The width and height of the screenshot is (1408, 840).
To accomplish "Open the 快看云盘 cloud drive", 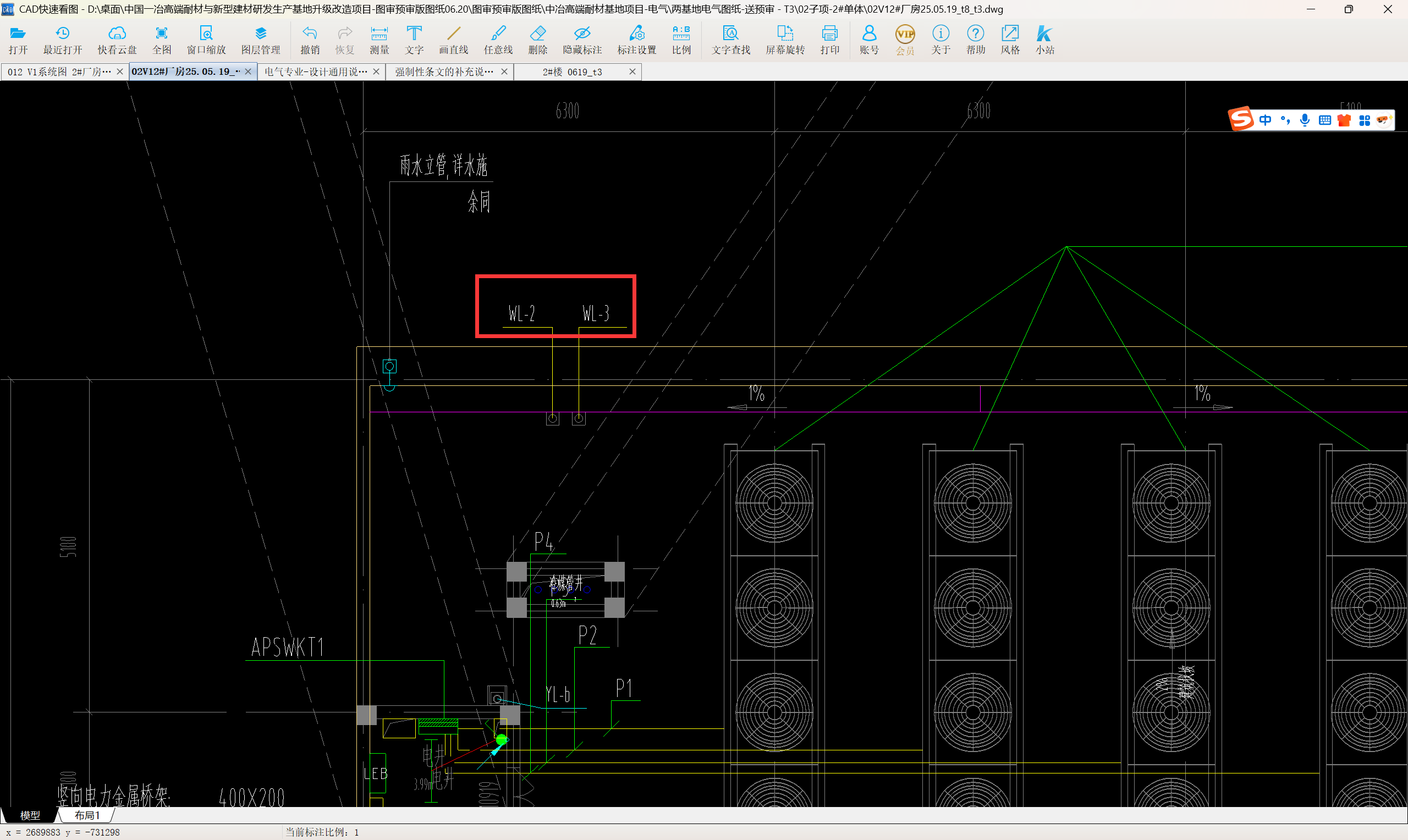I will pyautogui.click(x=117, y=40).
